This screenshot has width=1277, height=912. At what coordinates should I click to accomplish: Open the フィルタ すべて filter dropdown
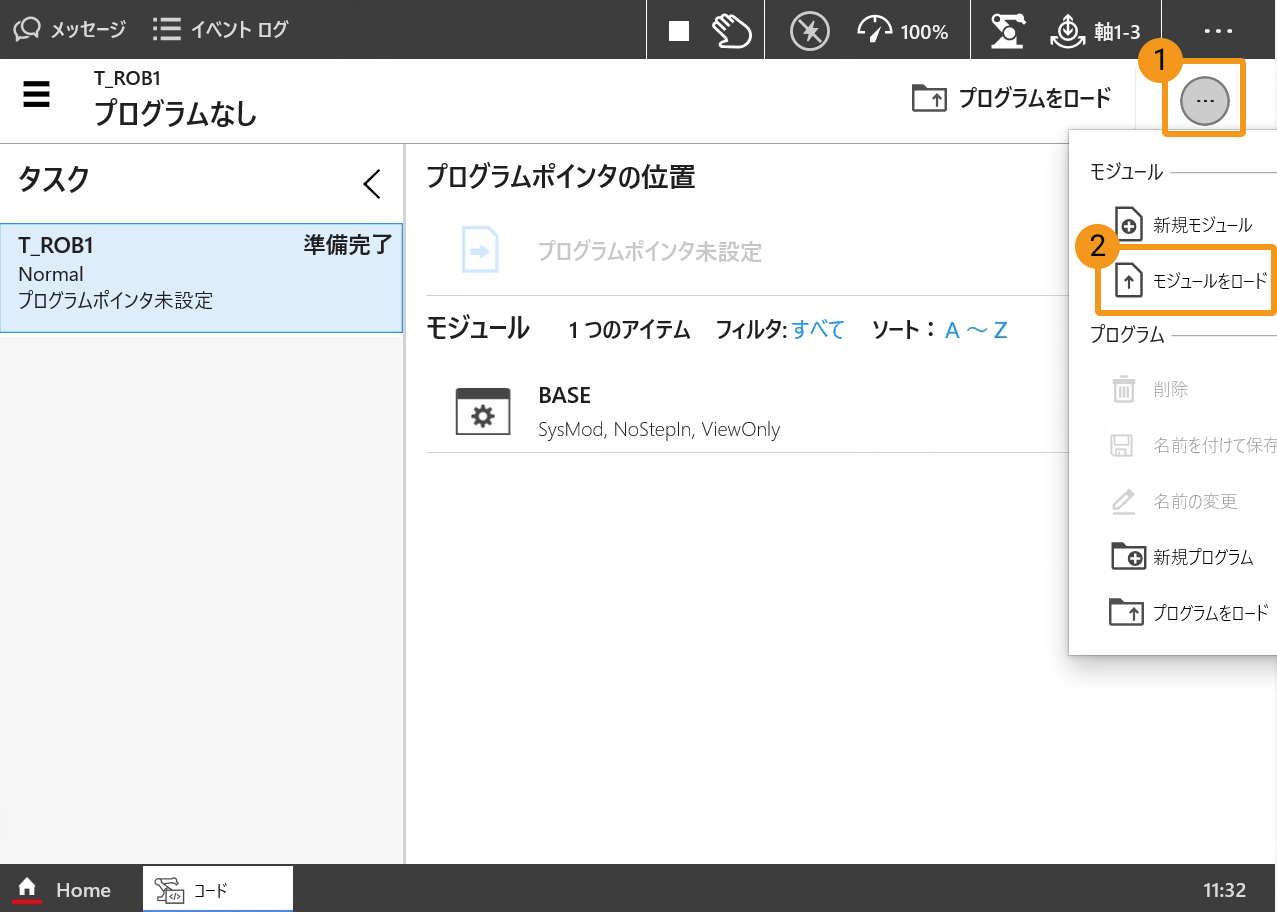coord(817,330)
